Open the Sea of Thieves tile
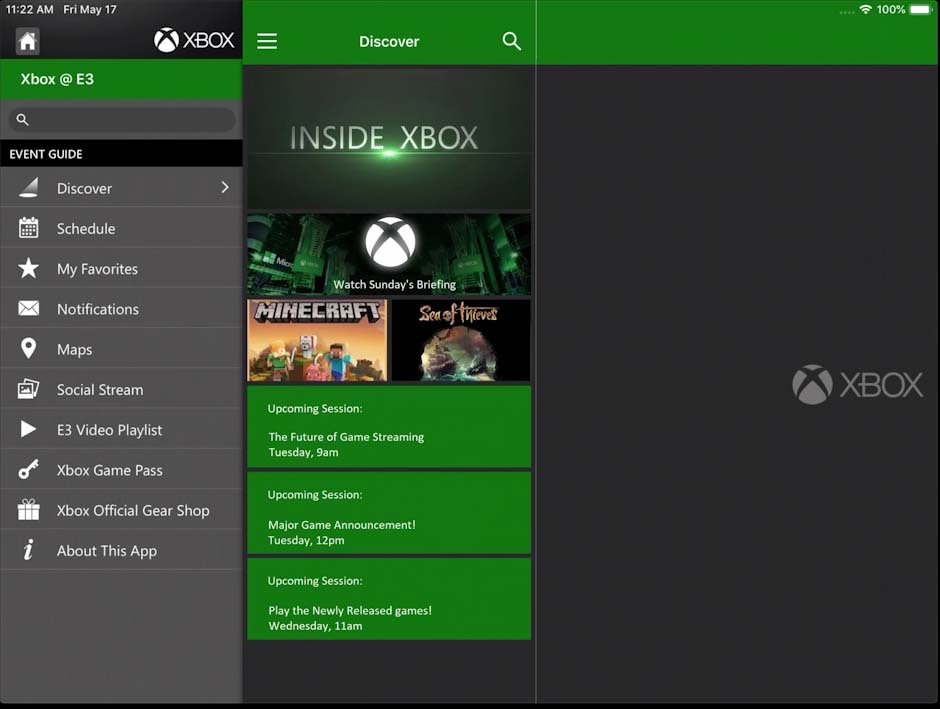 click(x=460, y=340)
